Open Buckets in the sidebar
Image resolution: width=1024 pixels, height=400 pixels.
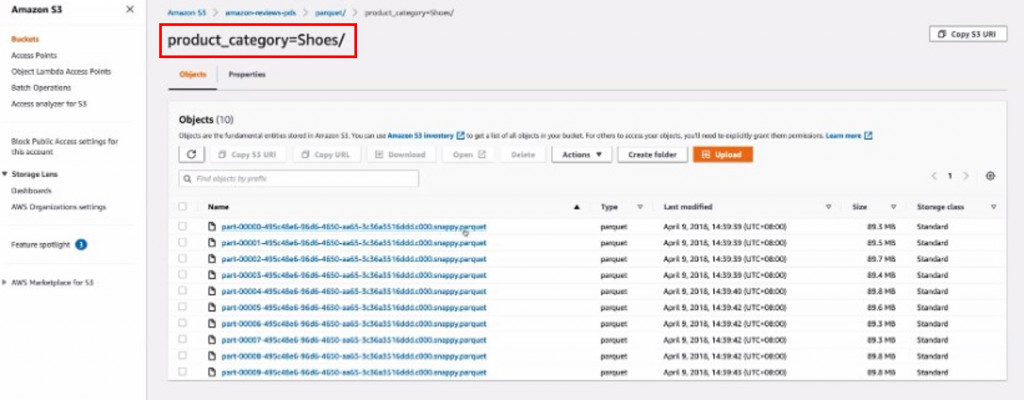click(x=25, y=39)
